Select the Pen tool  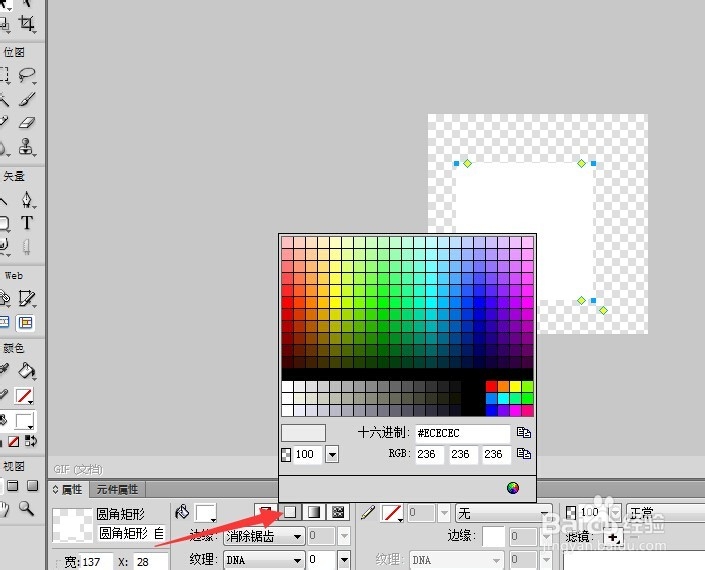pos(27,200)
